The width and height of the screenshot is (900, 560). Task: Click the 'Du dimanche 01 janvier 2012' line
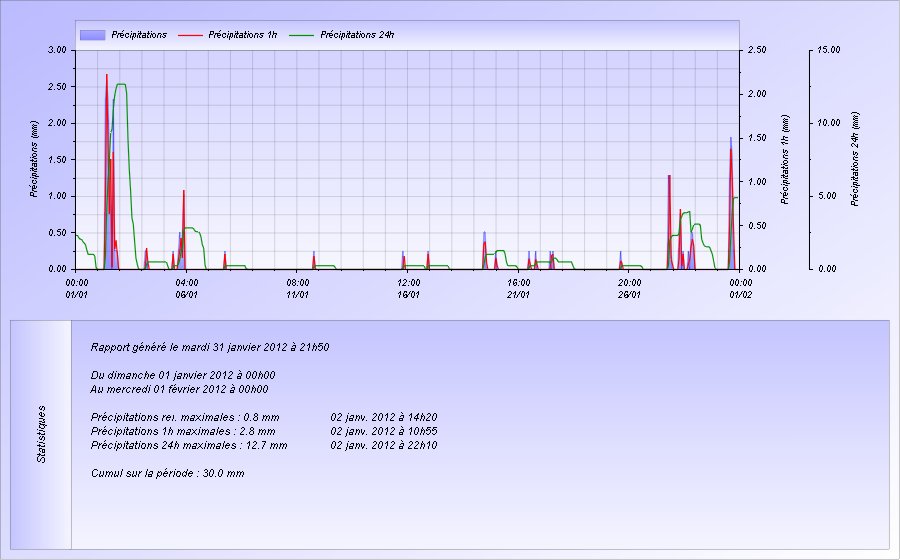183,375
